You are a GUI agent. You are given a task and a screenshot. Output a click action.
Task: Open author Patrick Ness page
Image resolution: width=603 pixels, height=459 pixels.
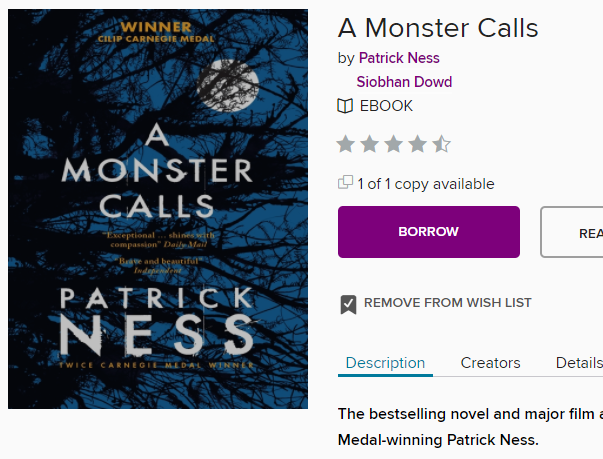pos(399,58)
